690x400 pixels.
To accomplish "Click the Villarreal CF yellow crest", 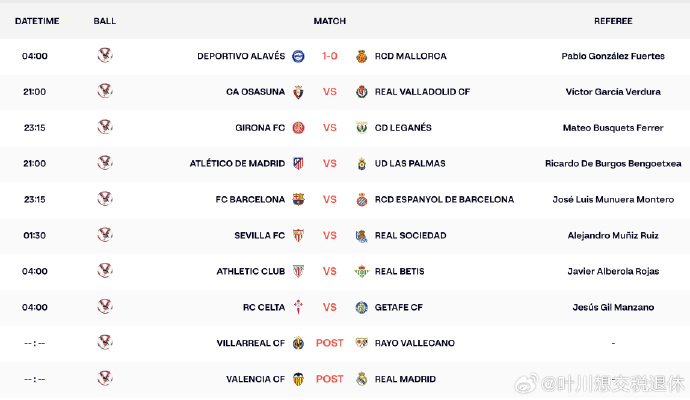I will (298, 343).
